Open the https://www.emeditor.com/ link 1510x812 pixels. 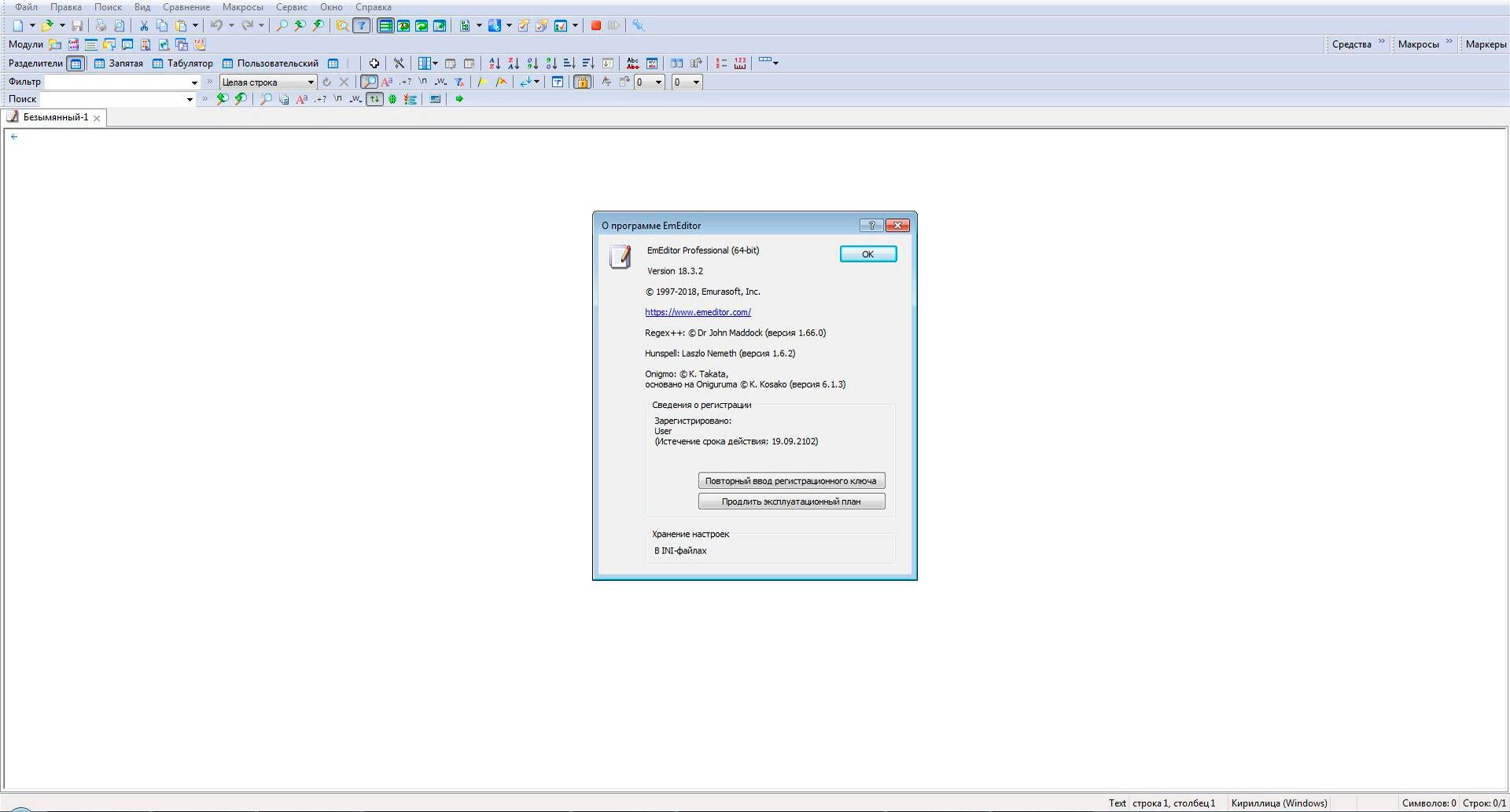click(698, 312)
